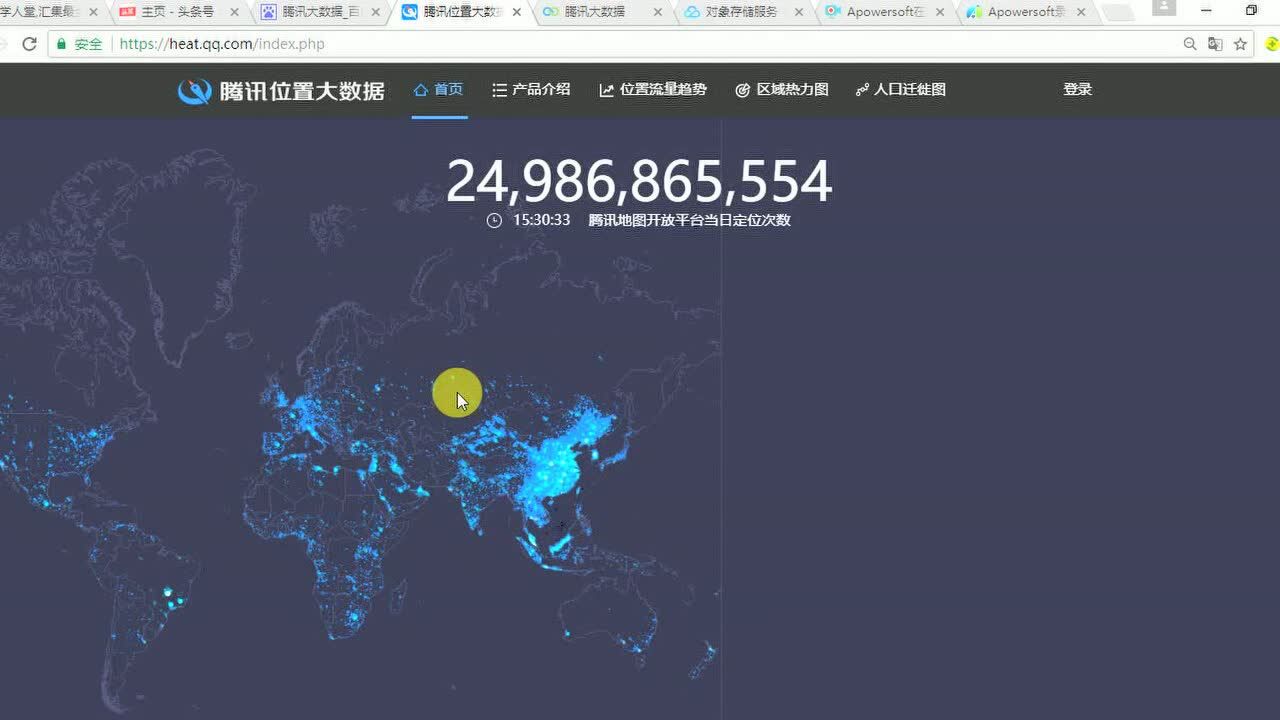Open the 位置流量趋势 navigation item

click(x=653, y=89)
